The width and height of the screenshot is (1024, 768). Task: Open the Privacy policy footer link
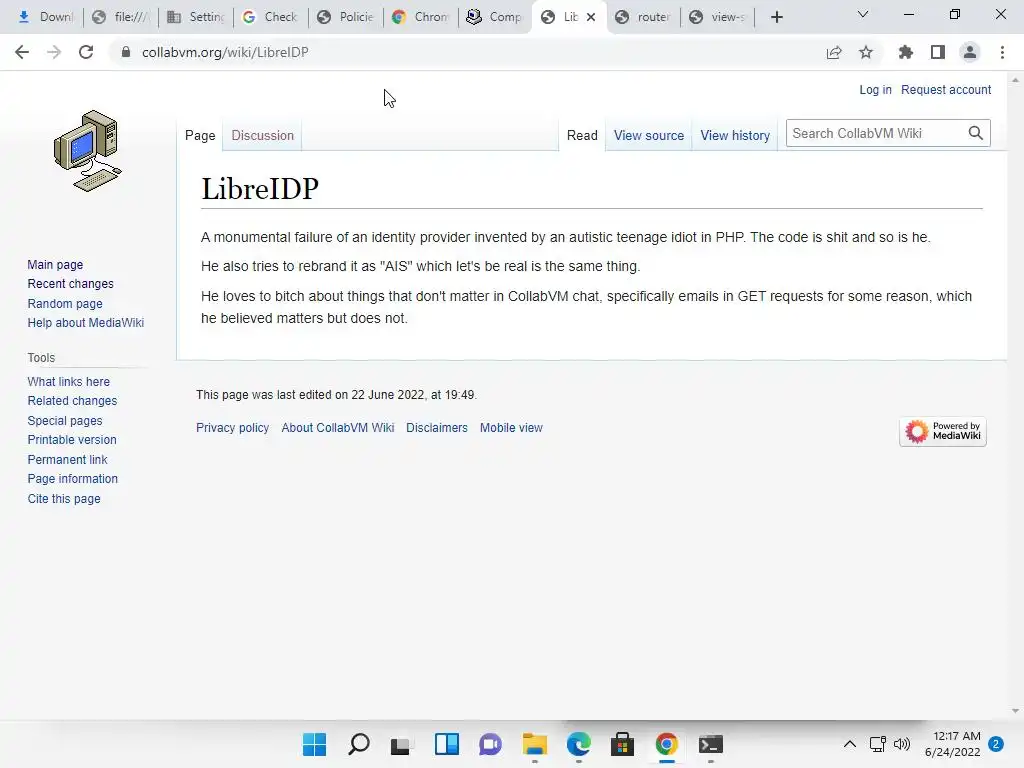pyautogui.click(x=232, y=428)
